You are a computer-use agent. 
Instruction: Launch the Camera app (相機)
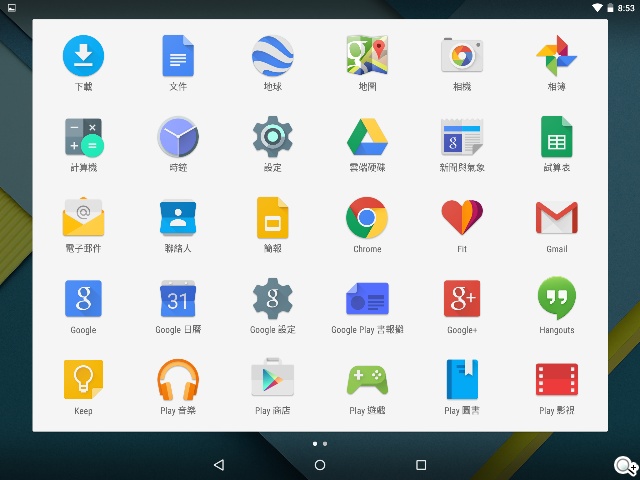(462, 56)
